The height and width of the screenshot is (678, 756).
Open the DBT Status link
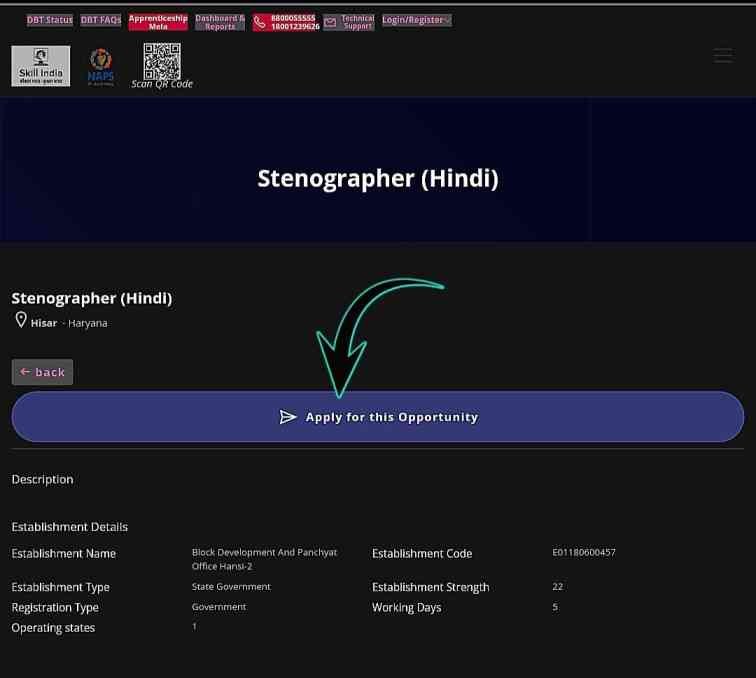(x=50, y=20)
